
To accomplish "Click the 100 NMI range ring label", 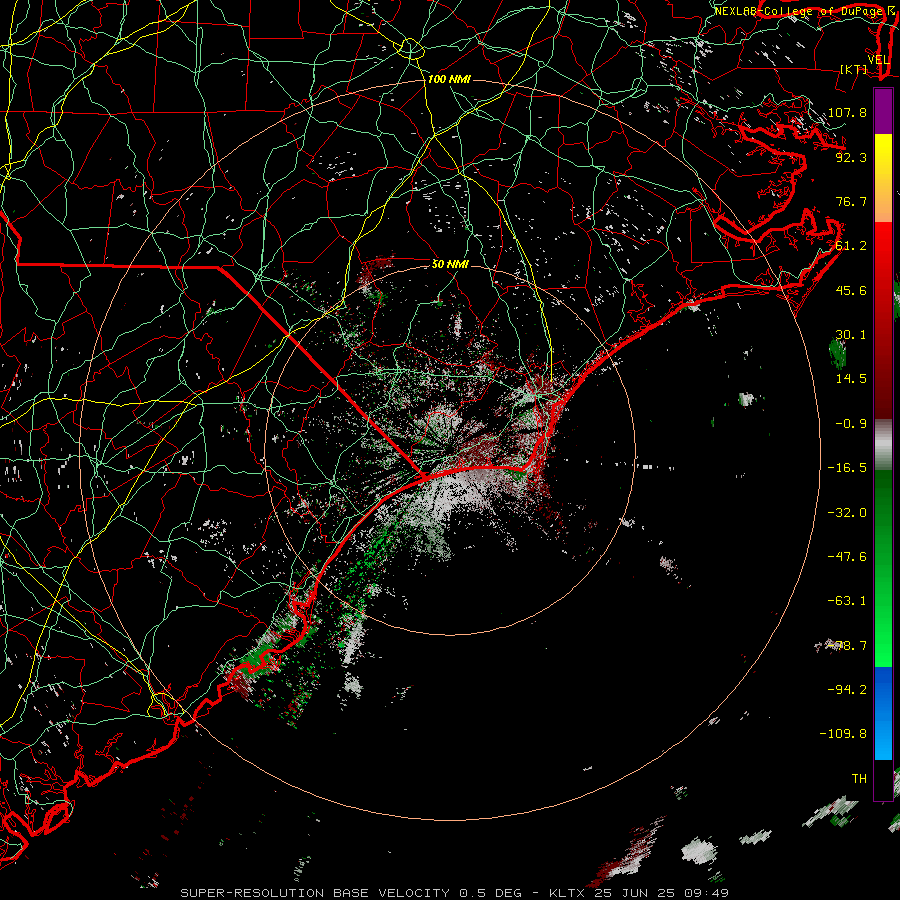I will (449, 79).
